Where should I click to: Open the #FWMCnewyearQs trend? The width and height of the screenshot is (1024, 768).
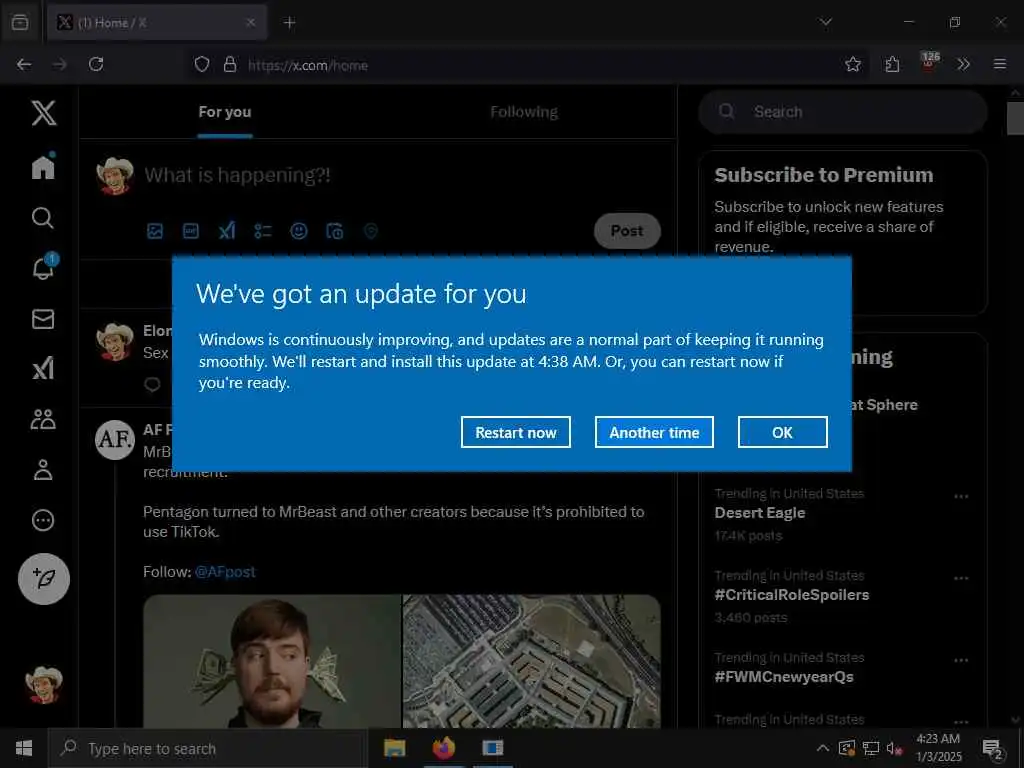pyautogui.click(x=784, y=677)
